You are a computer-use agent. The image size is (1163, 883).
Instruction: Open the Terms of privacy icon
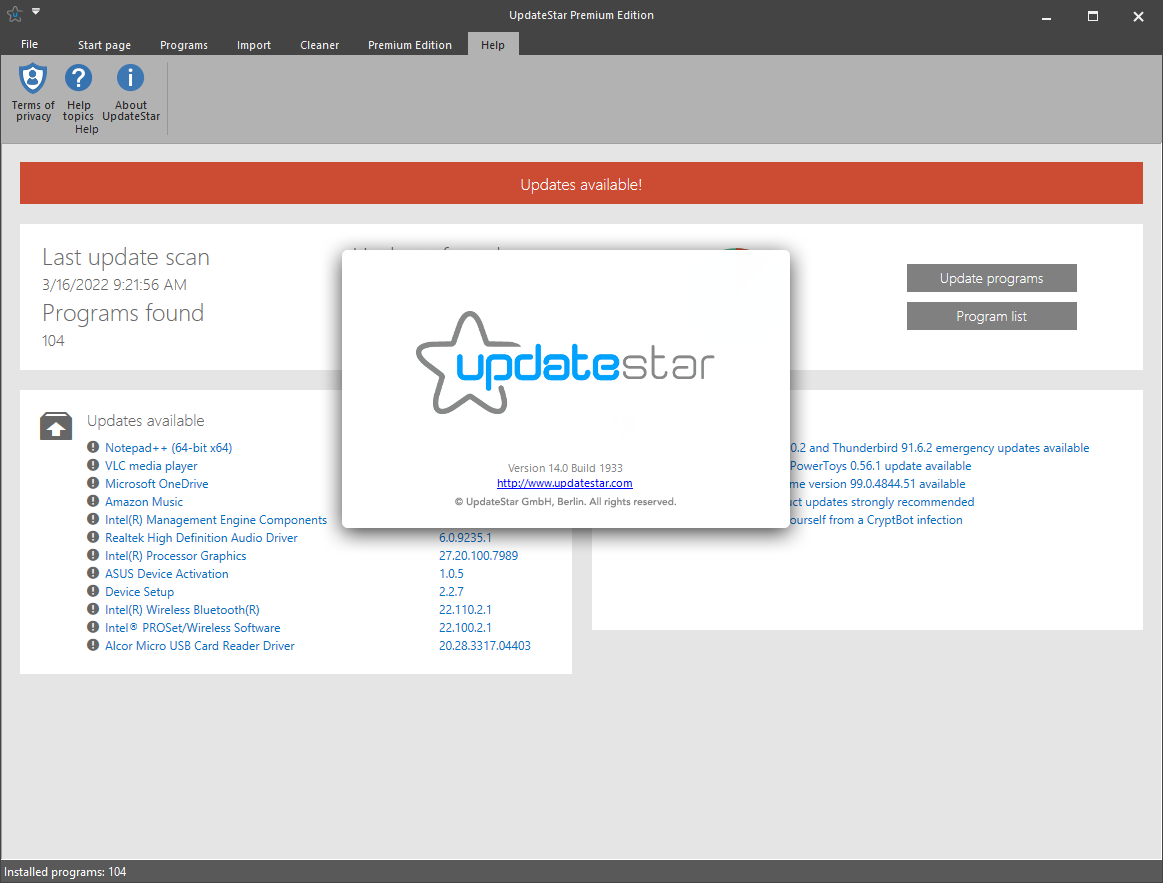(x=33, y=78)
